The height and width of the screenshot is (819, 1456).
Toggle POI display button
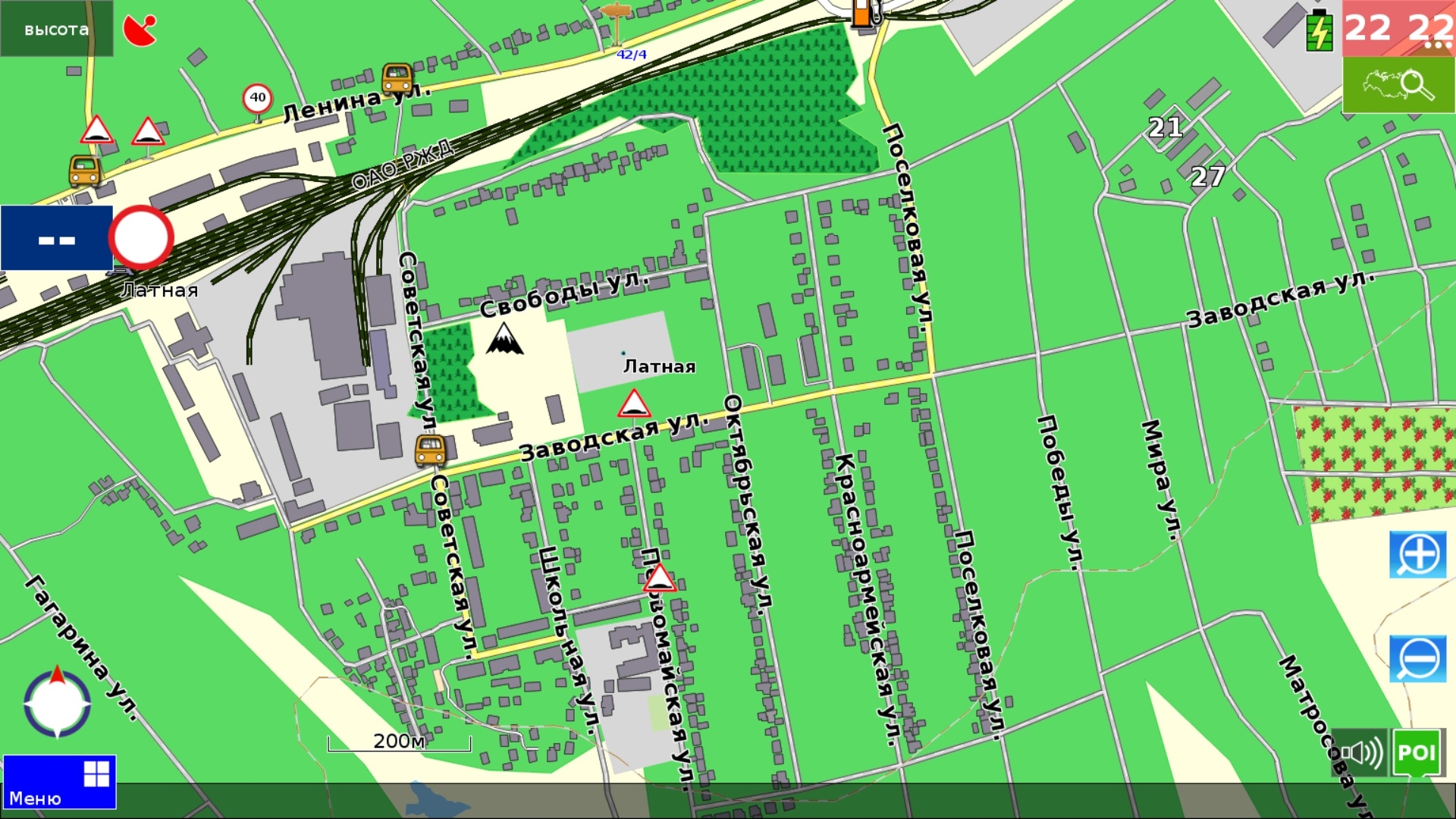(1417, 752)
